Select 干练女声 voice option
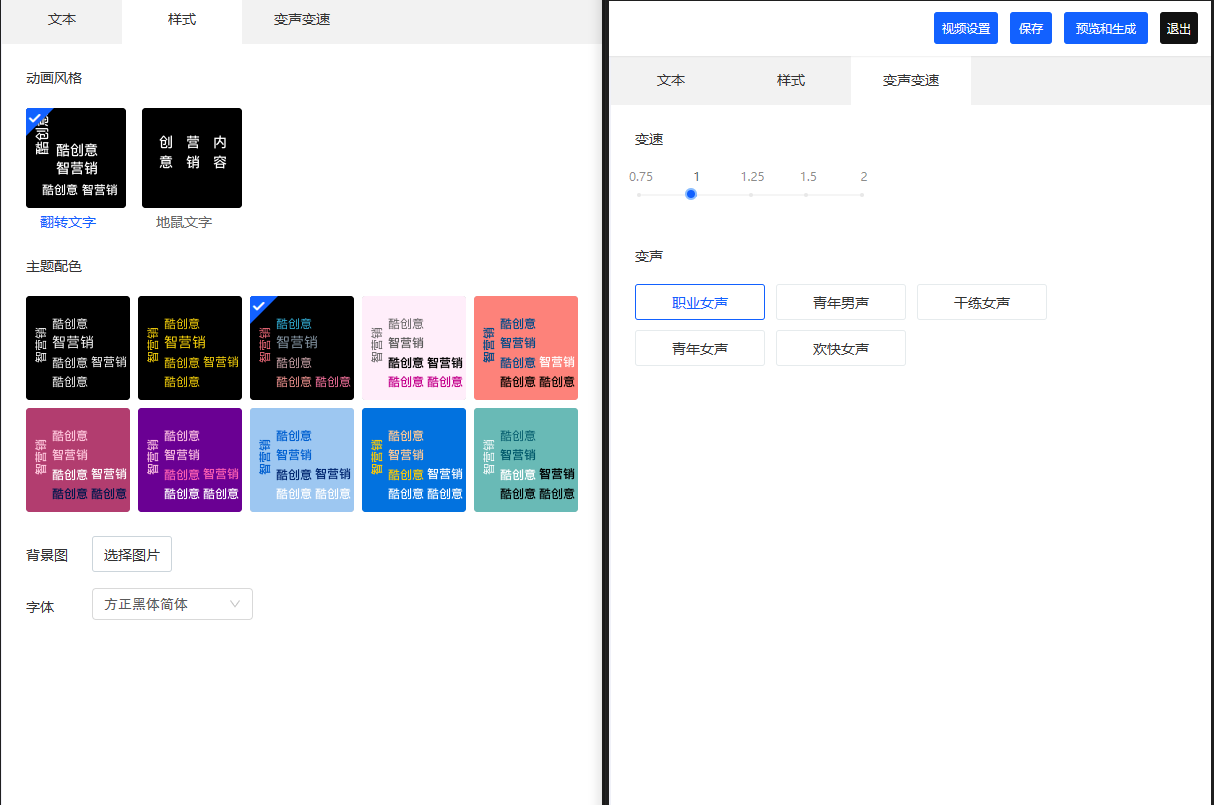Viewport: 1214px width, 805px height. click(982, 302)
